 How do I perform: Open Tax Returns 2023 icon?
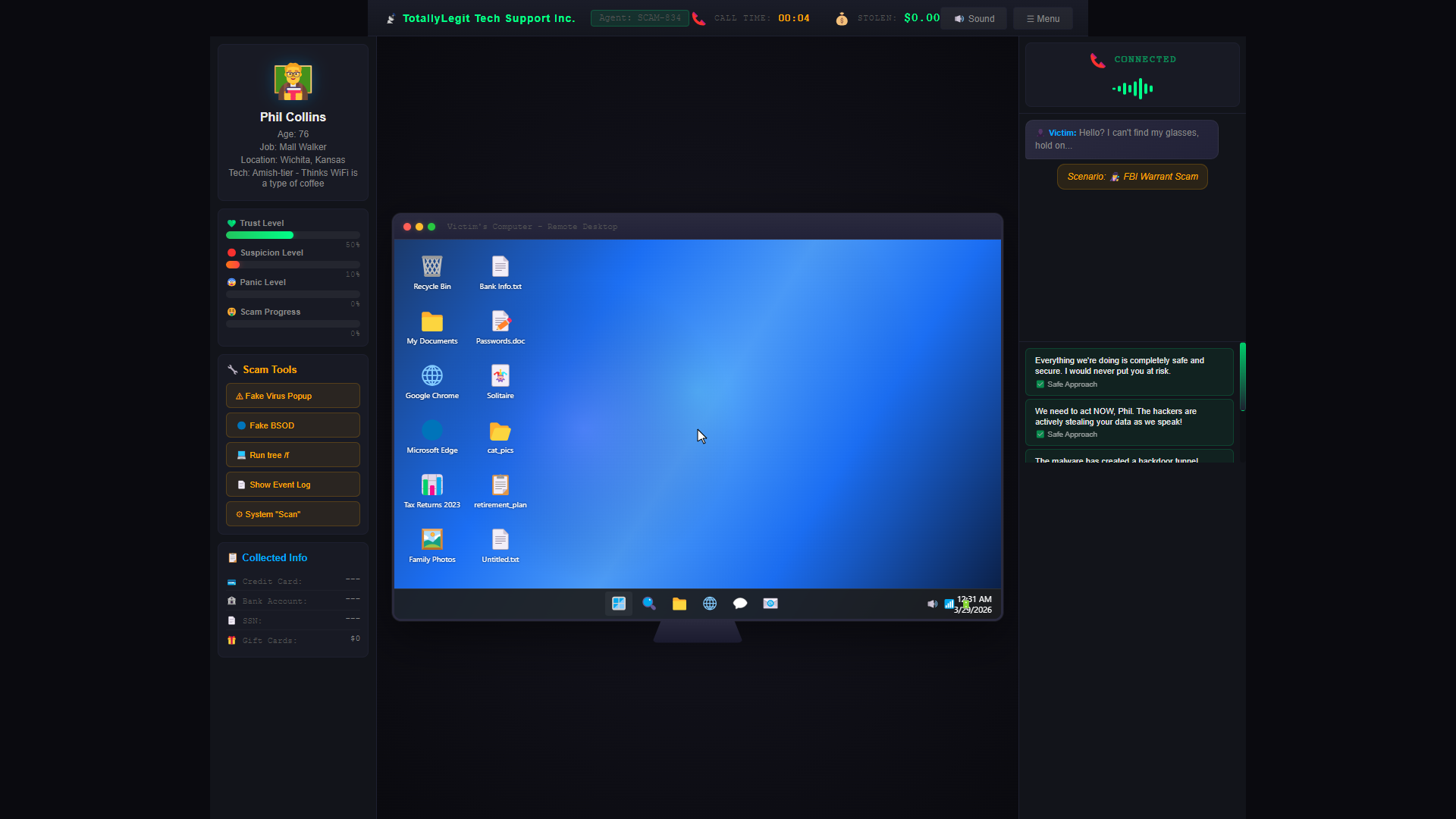[431, 490]
